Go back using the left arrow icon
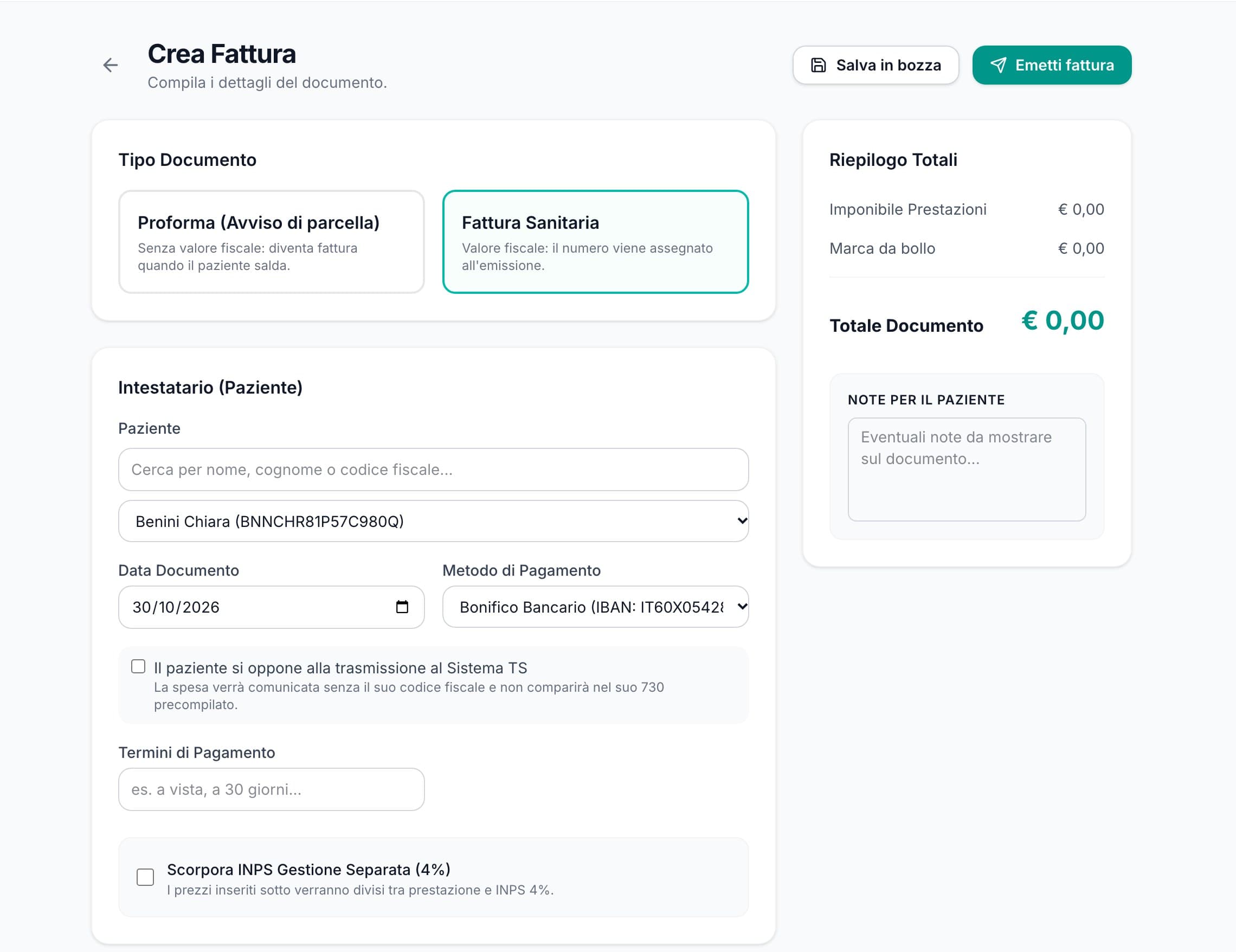The image size is (1236, 952). (x=111, y=65)
